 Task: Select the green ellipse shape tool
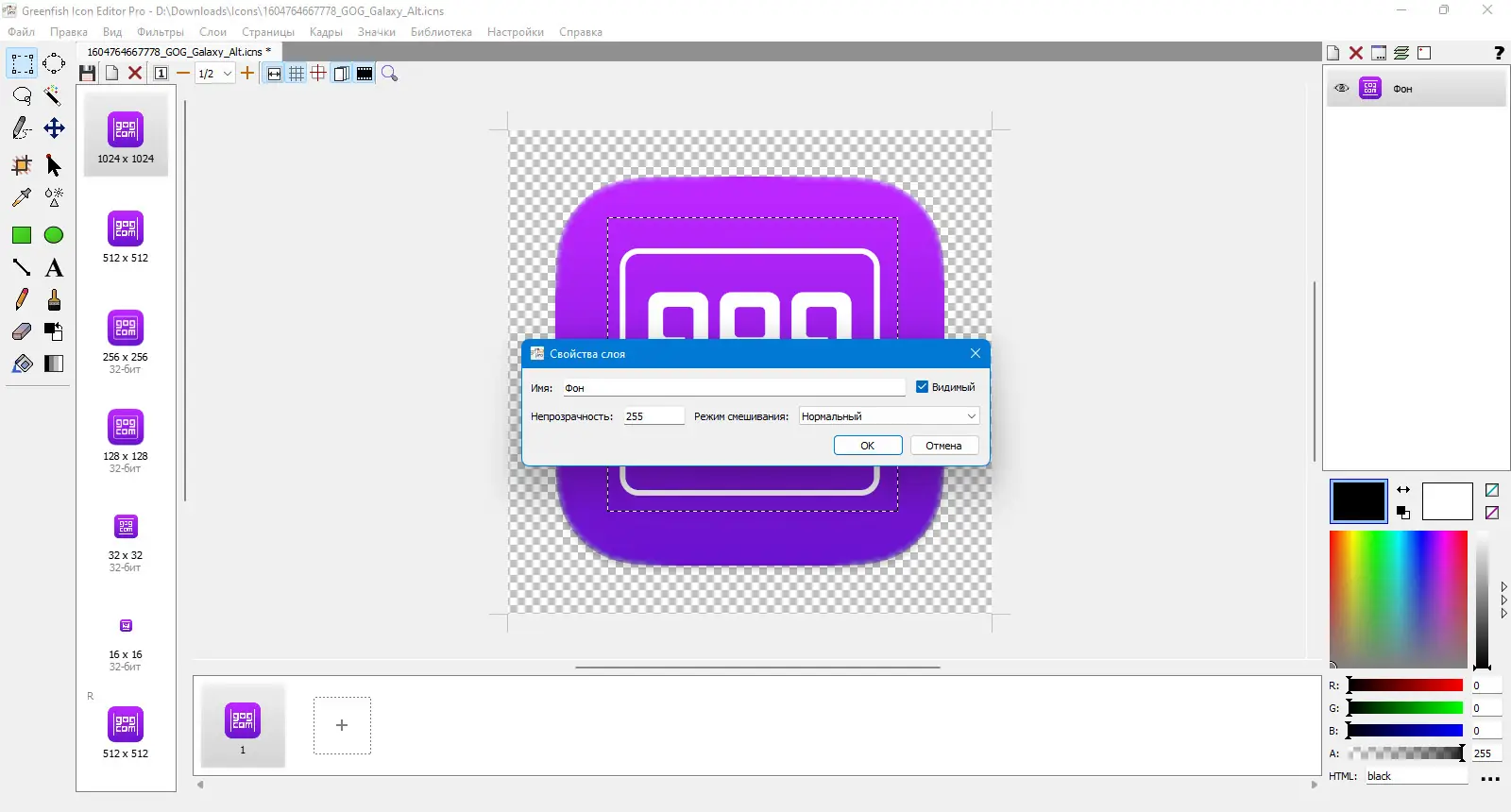[x=54, y=235]
